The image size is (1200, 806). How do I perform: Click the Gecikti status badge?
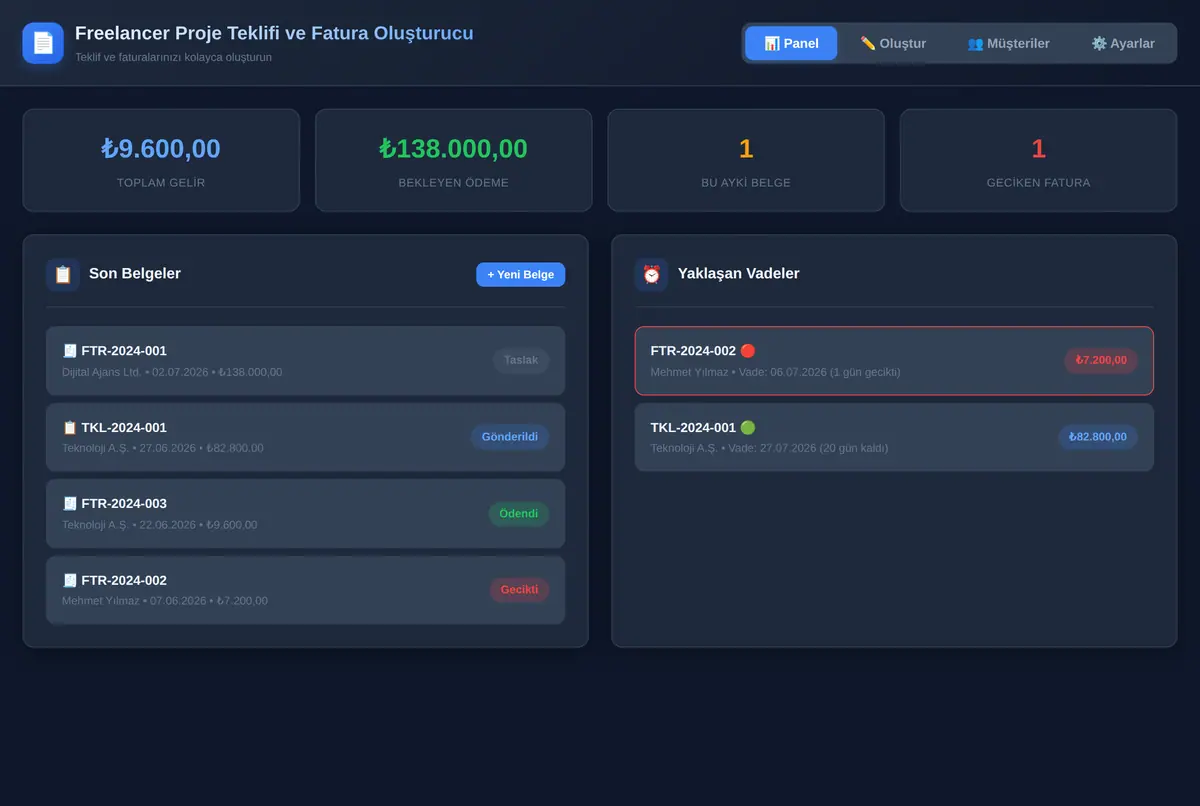click(x=519, y=590)
